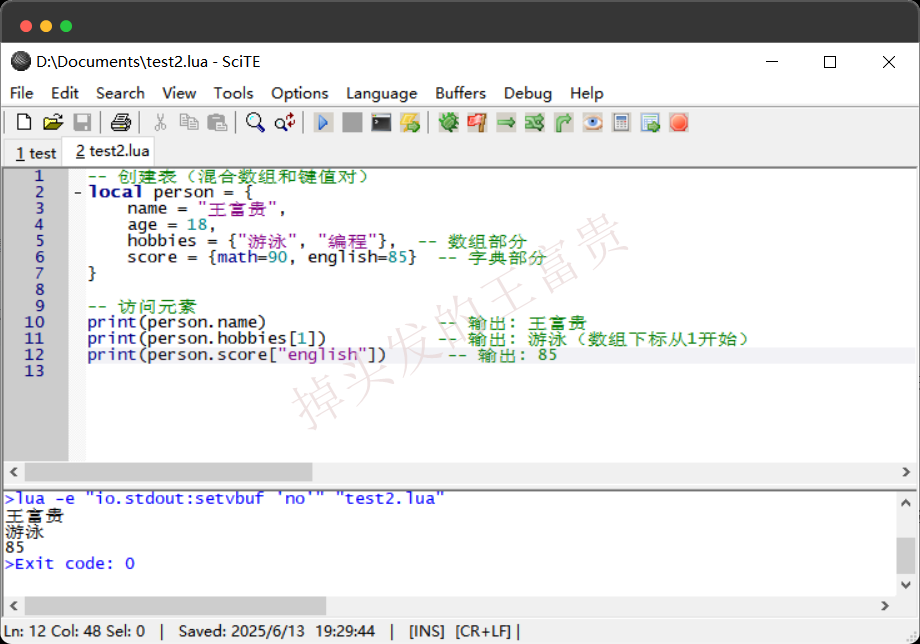Open Replace using the find-replace icon
Image resolution: width=920 pixels, height=644 pixels.
287,121
